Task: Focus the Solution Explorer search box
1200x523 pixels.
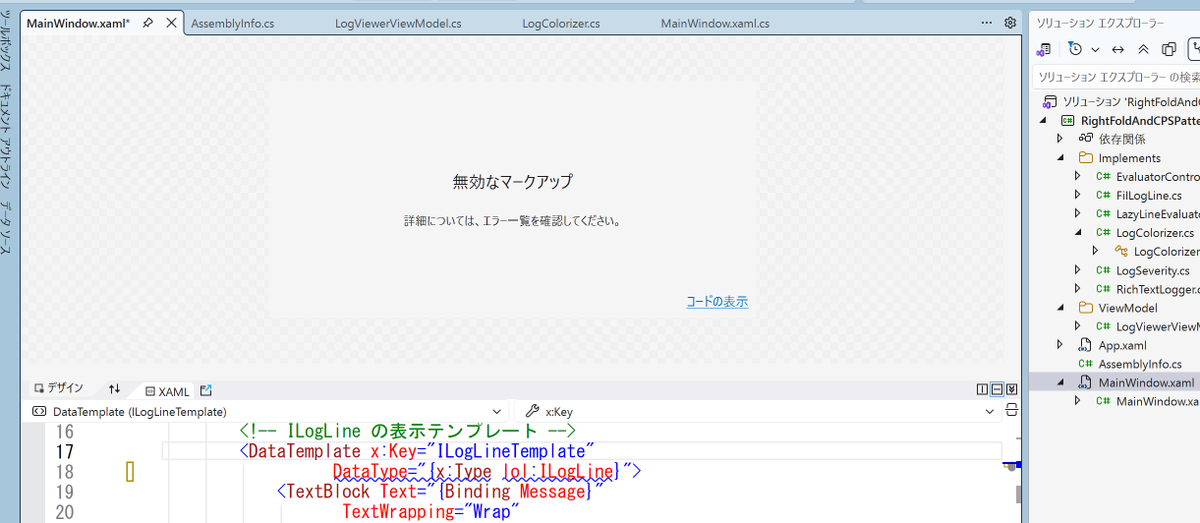Action: 1116,77
